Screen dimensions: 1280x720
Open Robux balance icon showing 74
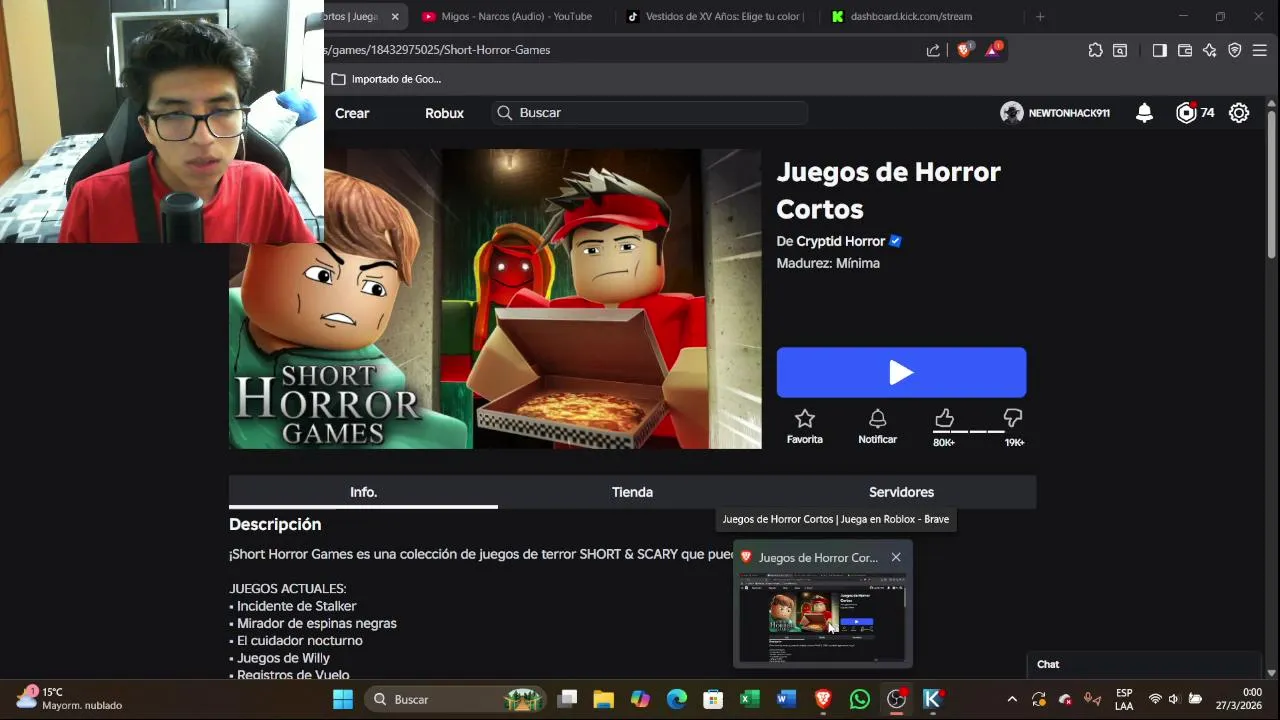pyautogui.click(x=1186, y=113)
